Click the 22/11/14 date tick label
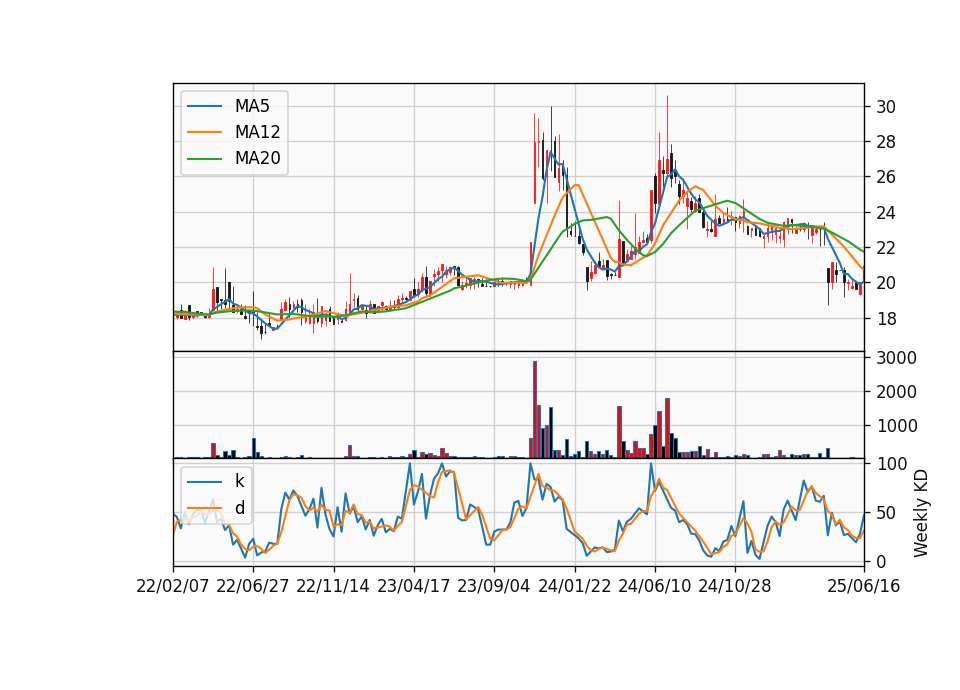 333,586
